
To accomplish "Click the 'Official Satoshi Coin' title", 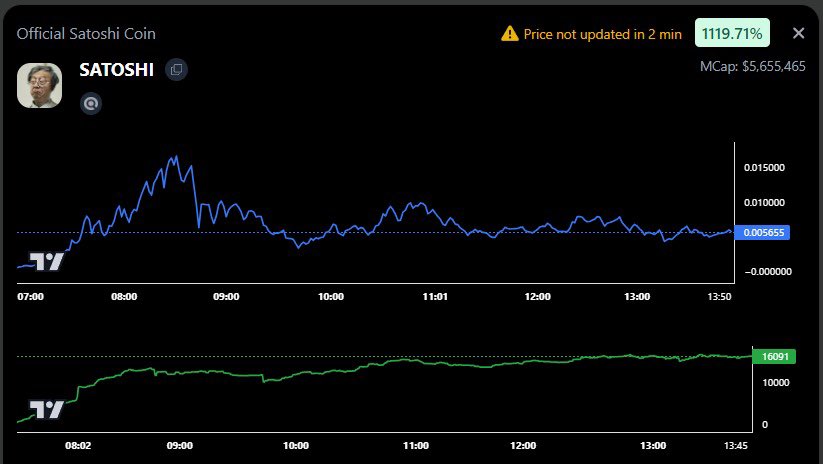I will [x=86, y=34].
